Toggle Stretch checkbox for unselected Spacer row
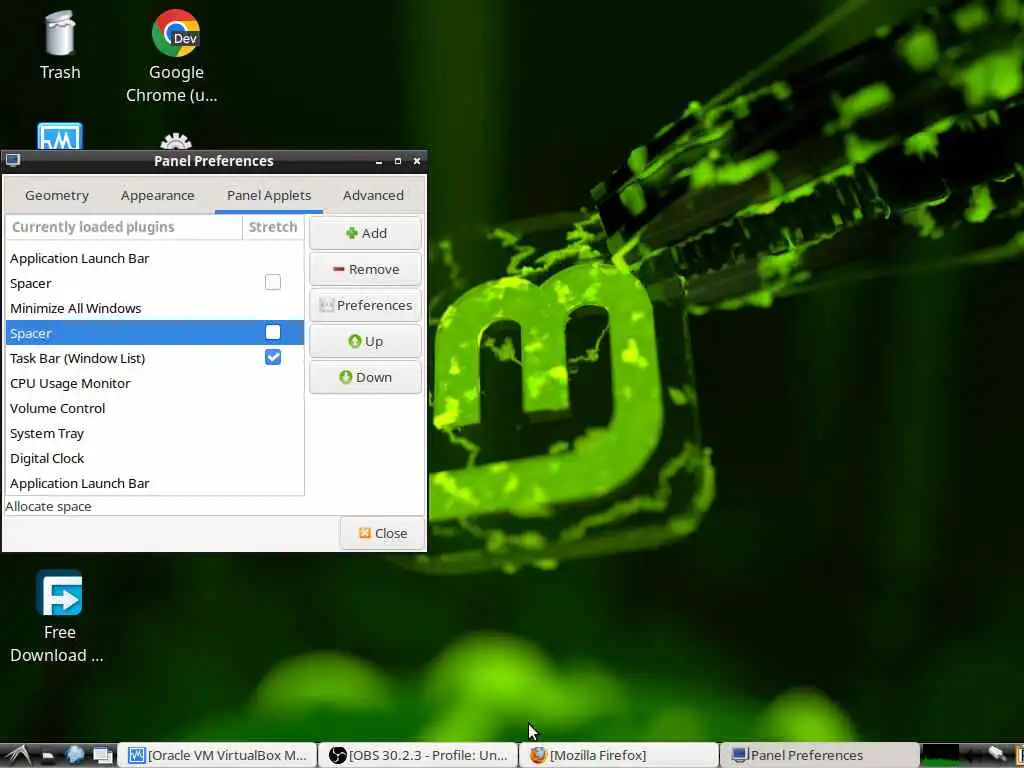 pos(273,282)
